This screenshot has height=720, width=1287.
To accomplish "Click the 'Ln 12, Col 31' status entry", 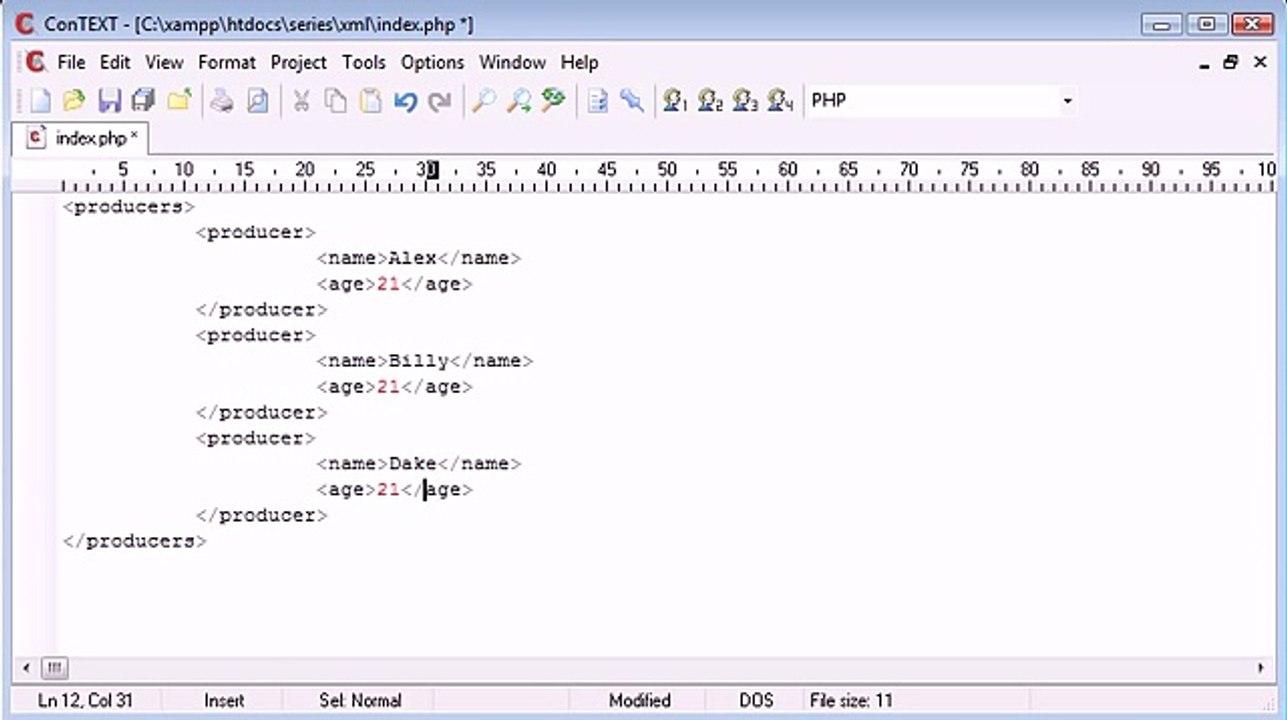I will [85, 701].
